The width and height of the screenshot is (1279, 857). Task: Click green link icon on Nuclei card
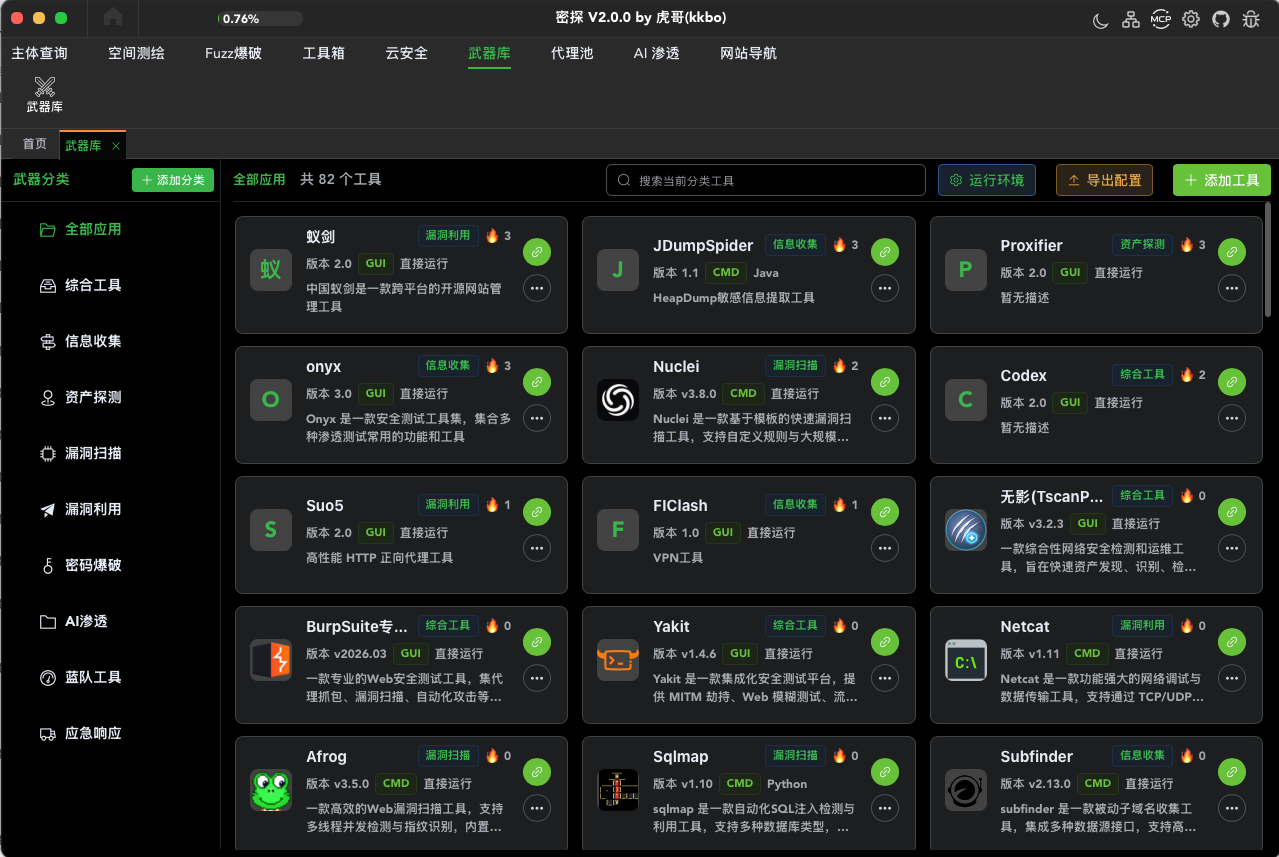click(x=884, y=382)
